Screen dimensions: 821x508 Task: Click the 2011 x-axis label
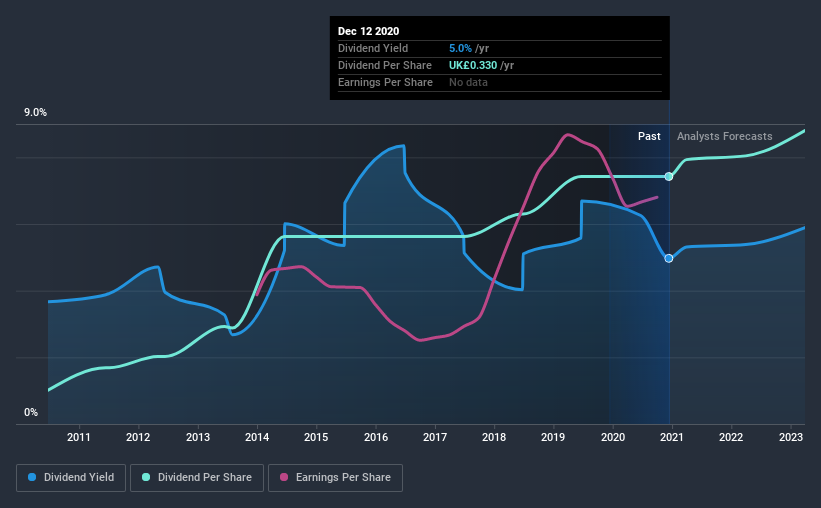[x=79, y=437]
